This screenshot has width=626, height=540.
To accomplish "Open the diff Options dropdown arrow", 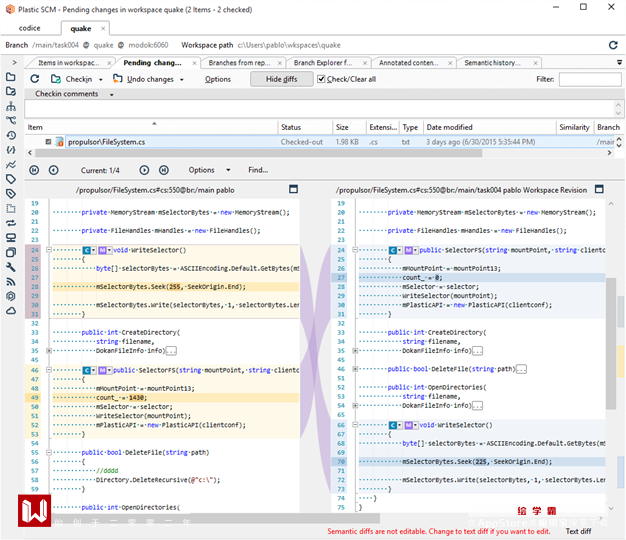I will (228, 170).
